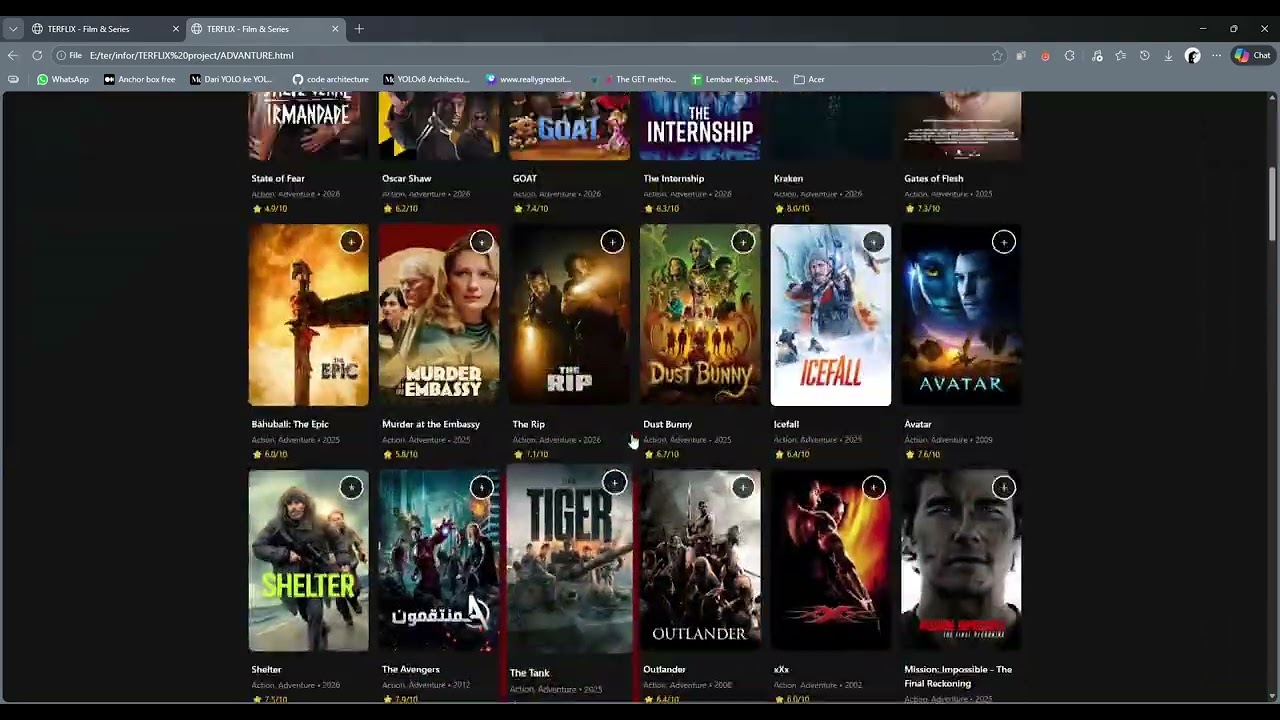
Task: Click the Gates of Flesh title
Action: tap(934, 178)
